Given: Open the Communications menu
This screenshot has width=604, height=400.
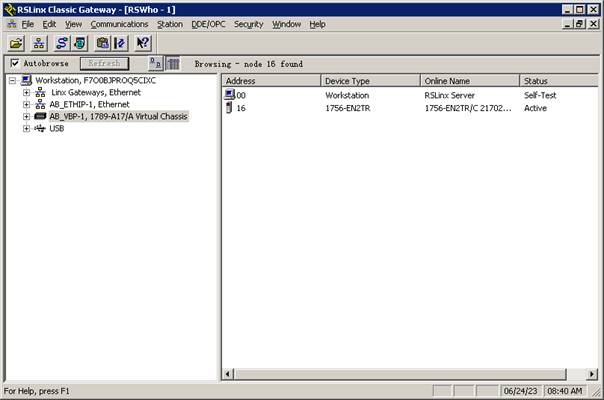Looking at the screenshot, I should 119,24.
